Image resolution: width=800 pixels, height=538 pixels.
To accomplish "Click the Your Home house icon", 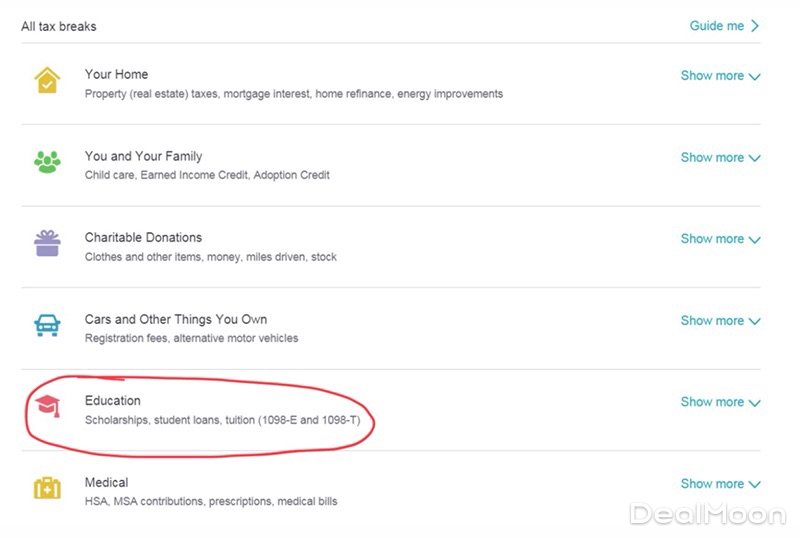I will coord(47,81).
